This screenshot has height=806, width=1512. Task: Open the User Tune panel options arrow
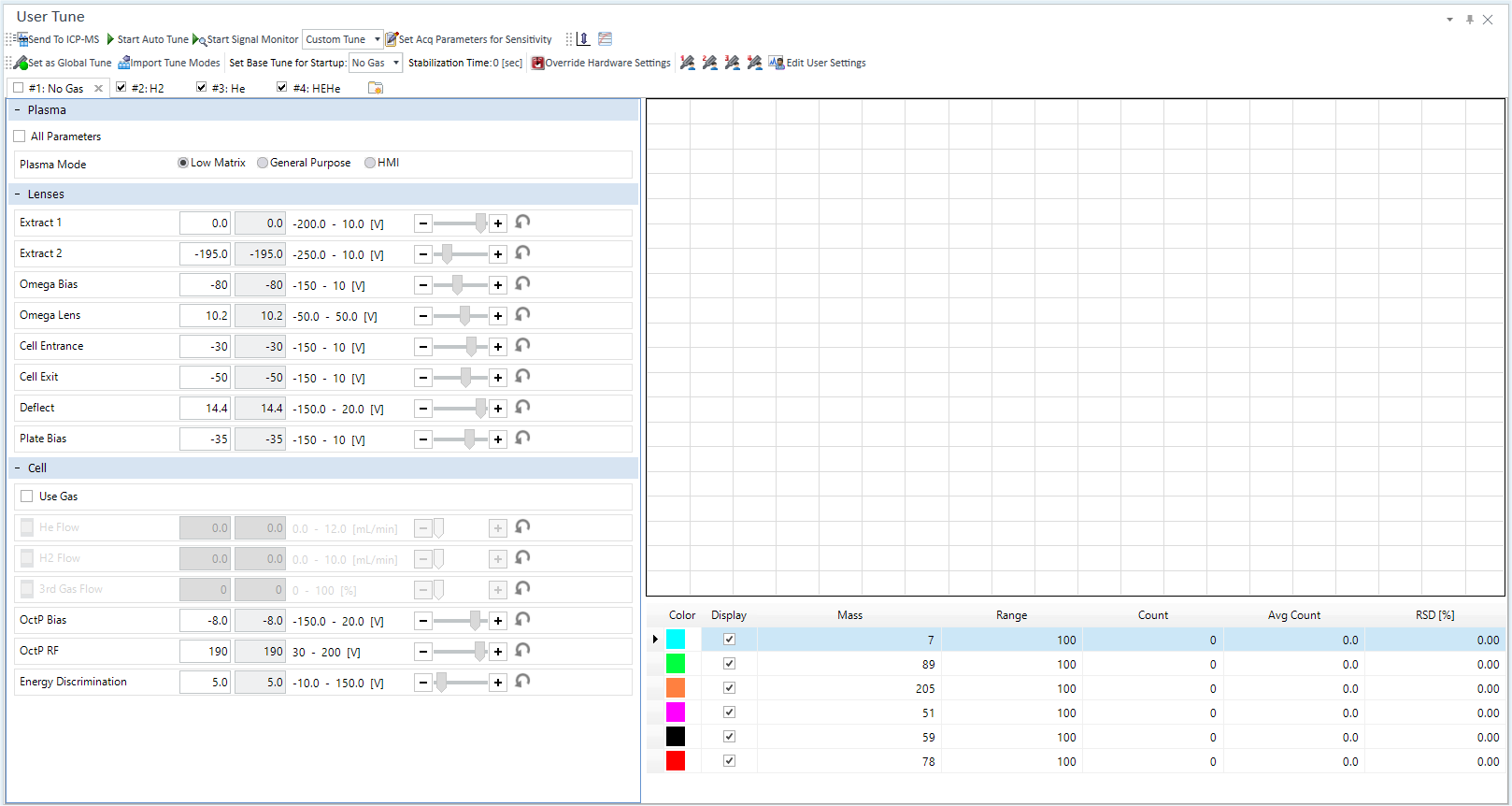1450,20
